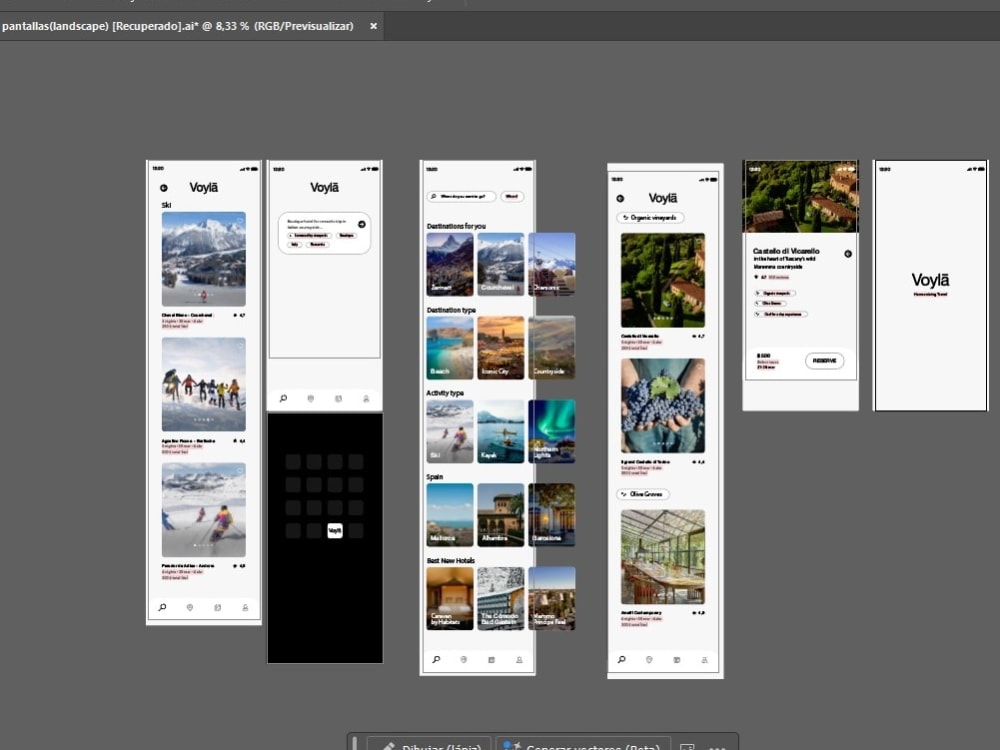Click the profile icon in vineyards artboard nav
The height and width of the screenshot is (750, 1000).
[x=705, y=659]
